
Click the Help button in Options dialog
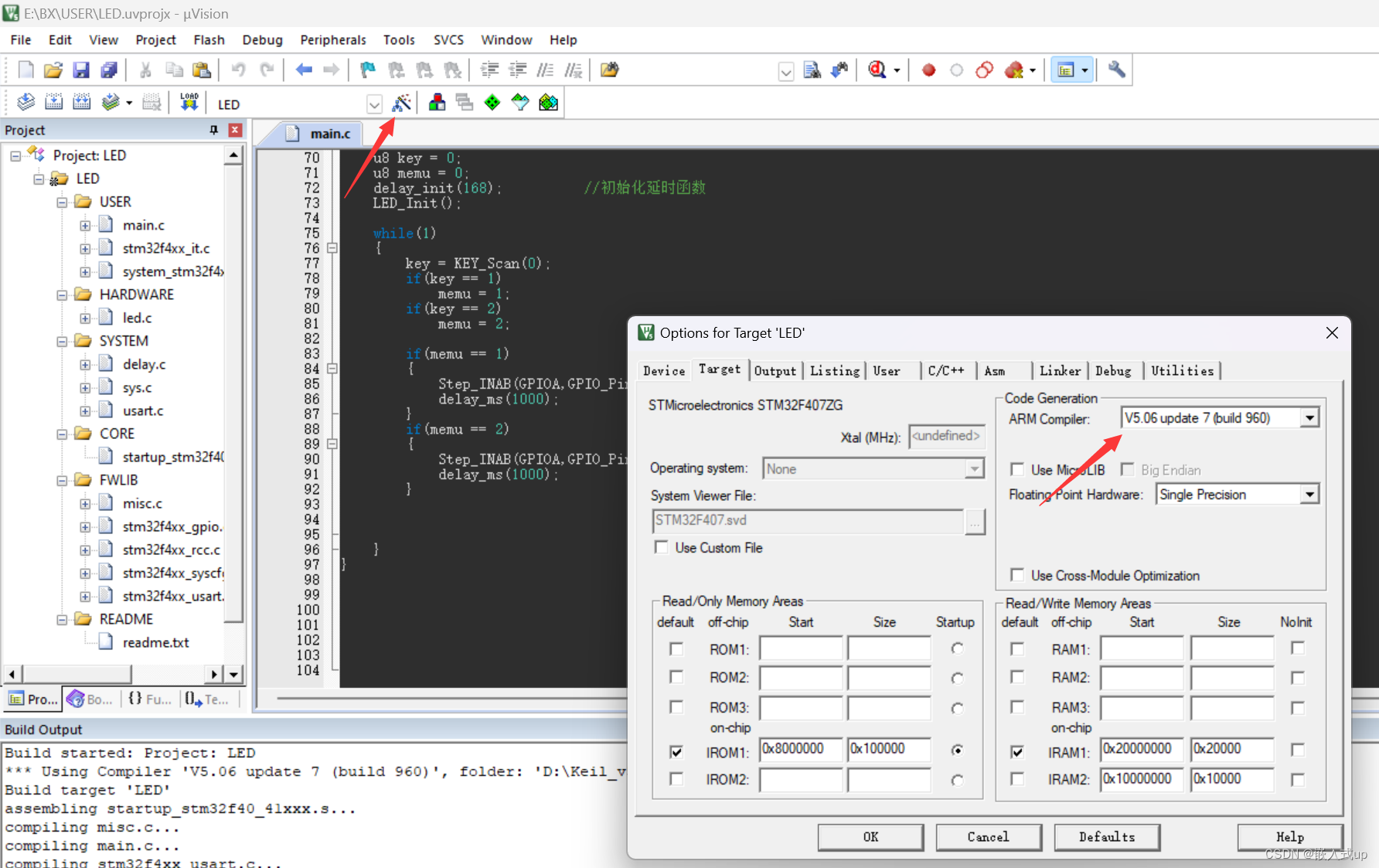1289,837
